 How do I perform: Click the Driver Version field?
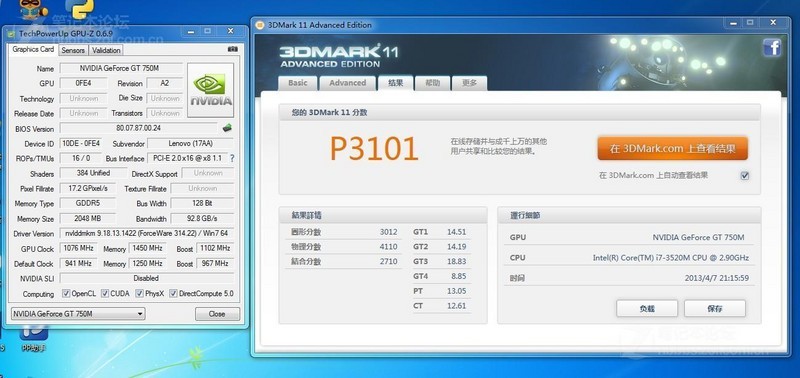[x=147, y=234]
